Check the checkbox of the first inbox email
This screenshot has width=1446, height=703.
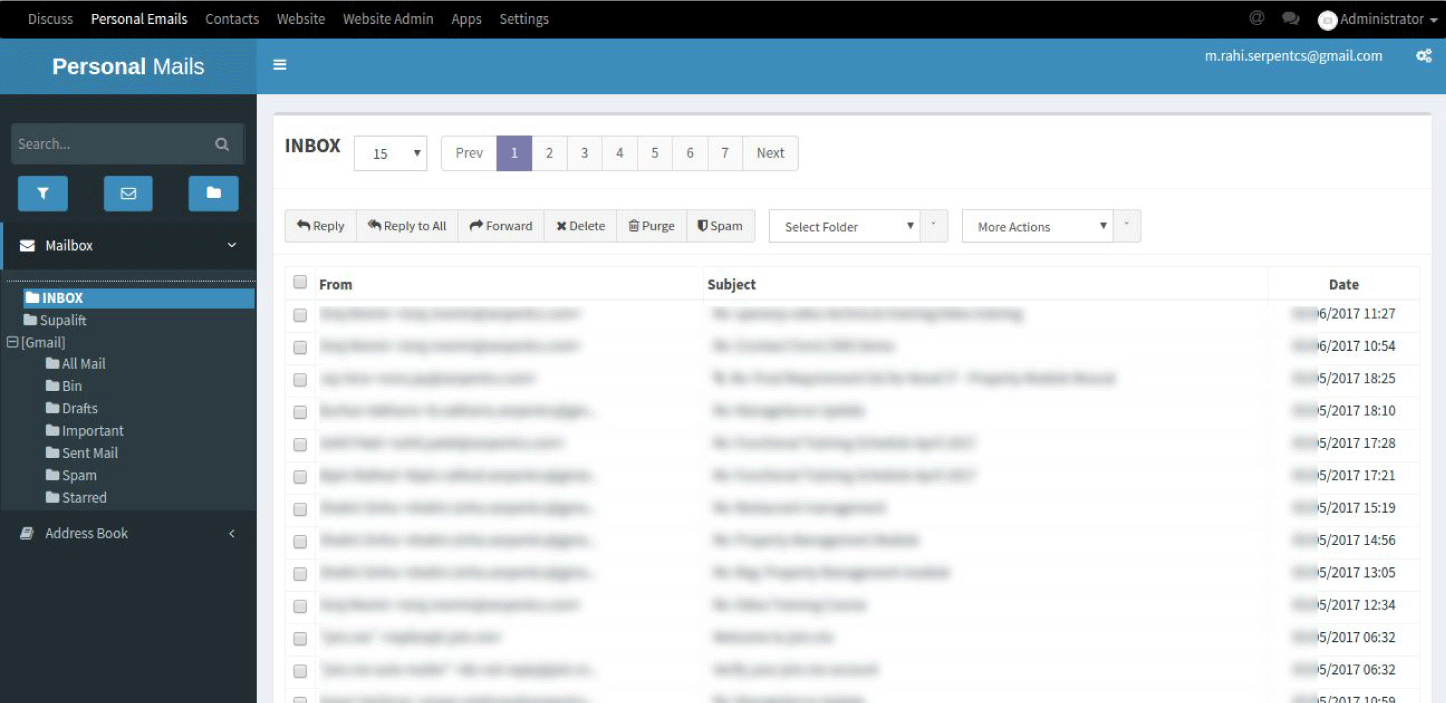click(x=299, y=314)
